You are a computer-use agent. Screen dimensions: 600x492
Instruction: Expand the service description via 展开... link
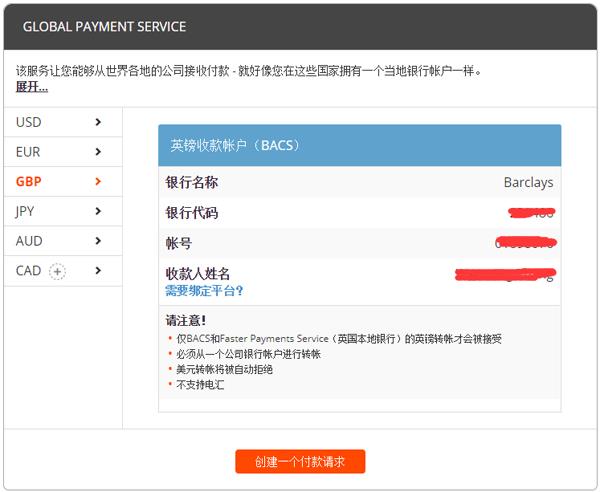(32, 87)
